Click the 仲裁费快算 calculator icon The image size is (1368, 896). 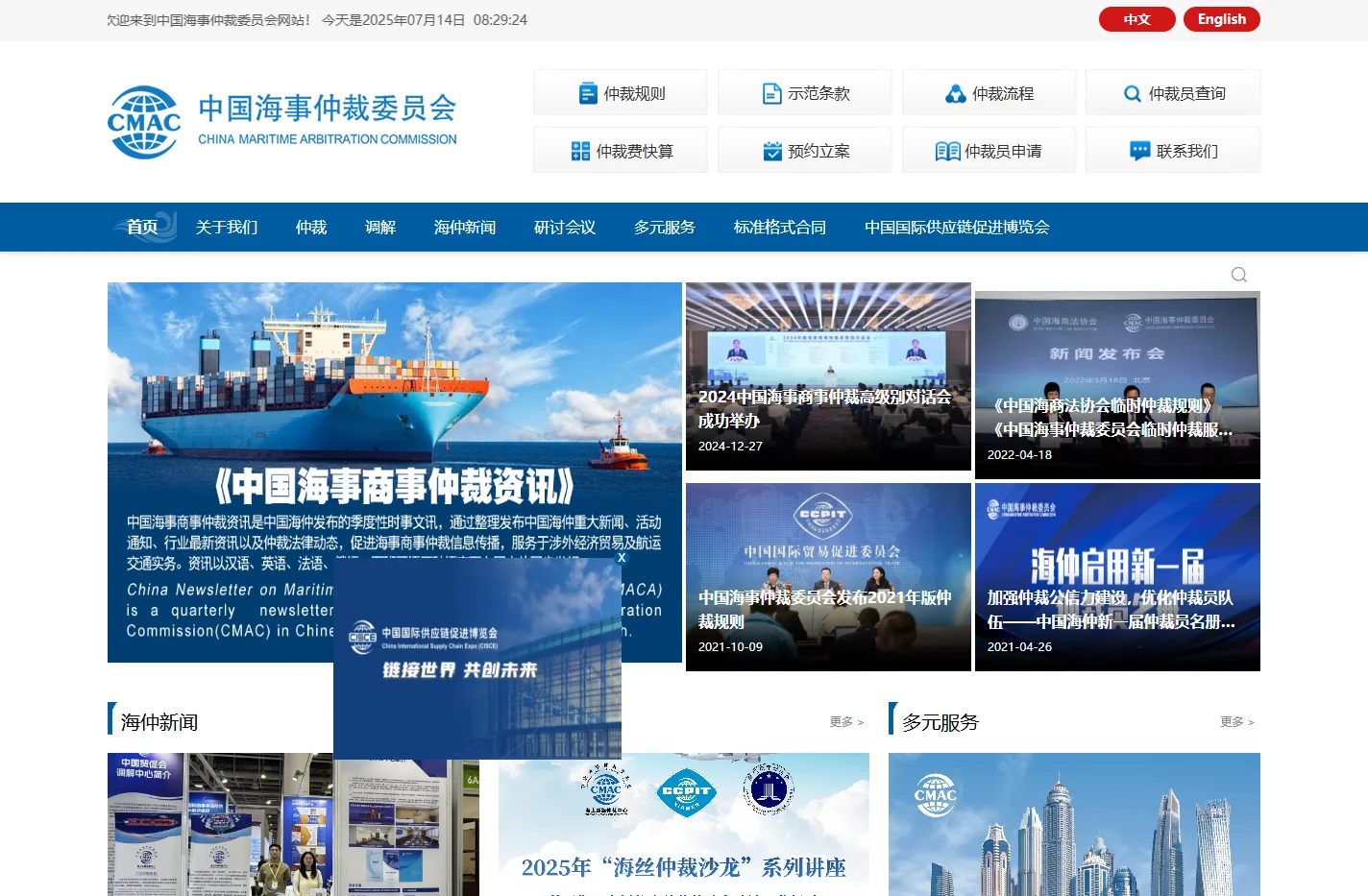pos(580,151)
